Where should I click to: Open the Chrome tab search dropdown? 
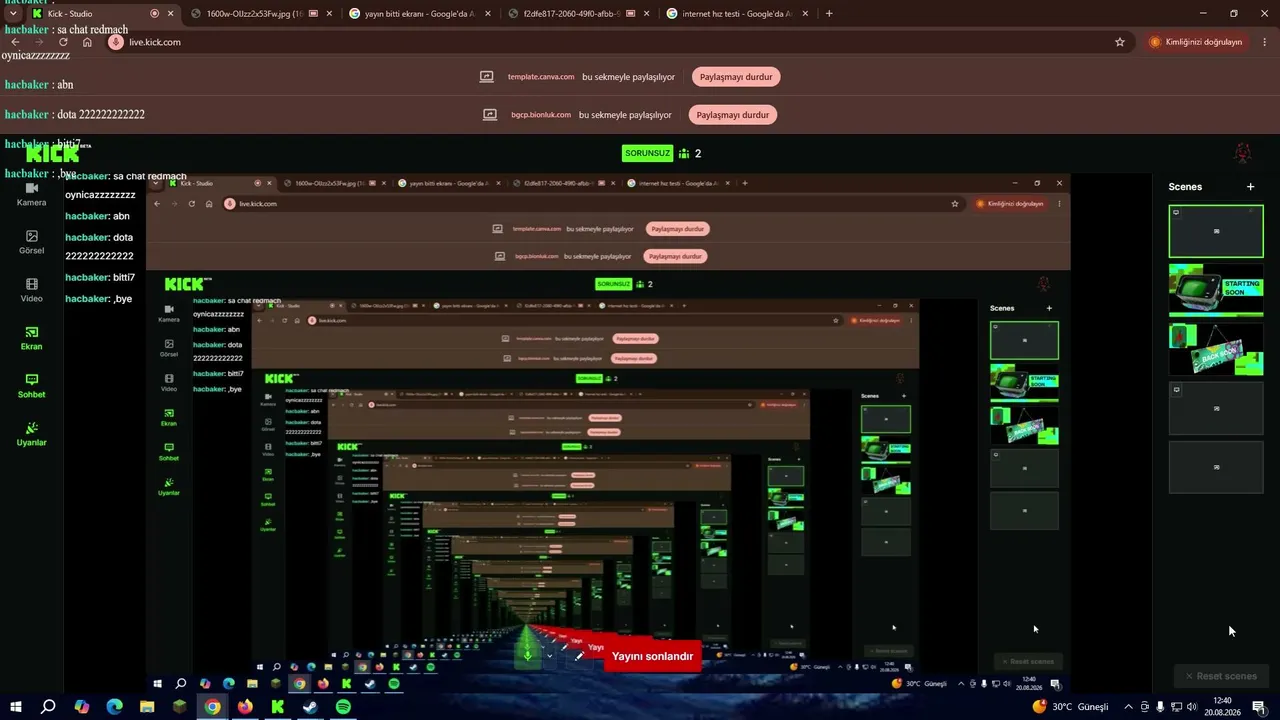[x=12, y=14]
